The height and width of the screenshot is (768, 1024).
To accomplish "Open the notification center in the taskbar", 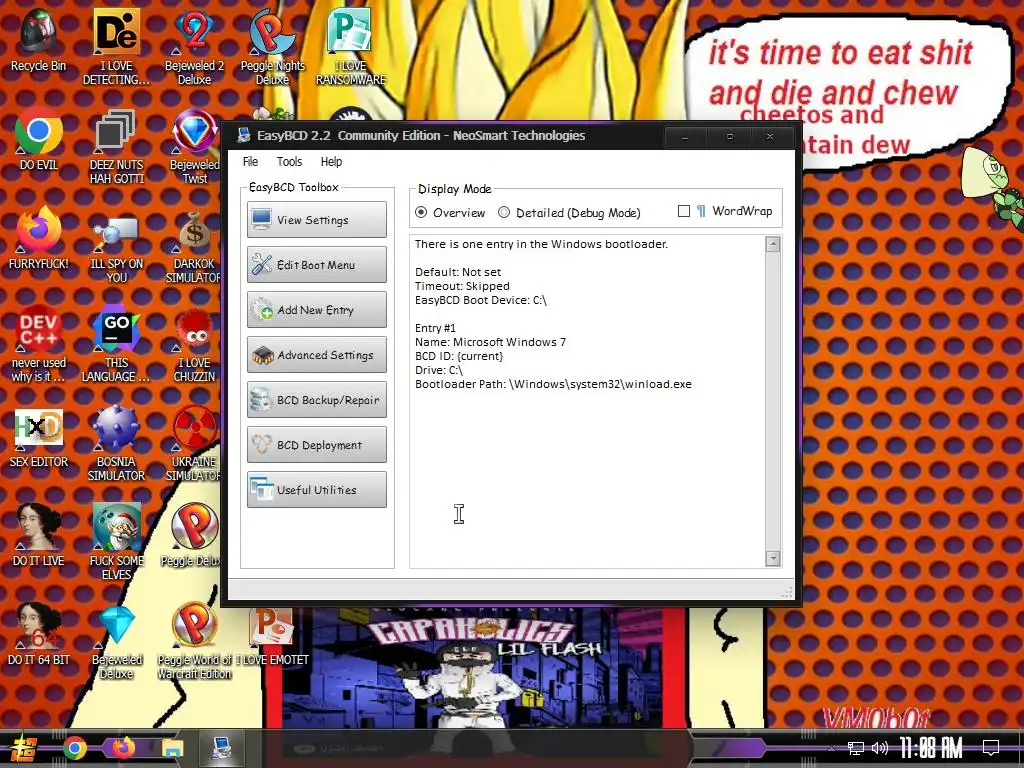I will [x=991, y=748].
